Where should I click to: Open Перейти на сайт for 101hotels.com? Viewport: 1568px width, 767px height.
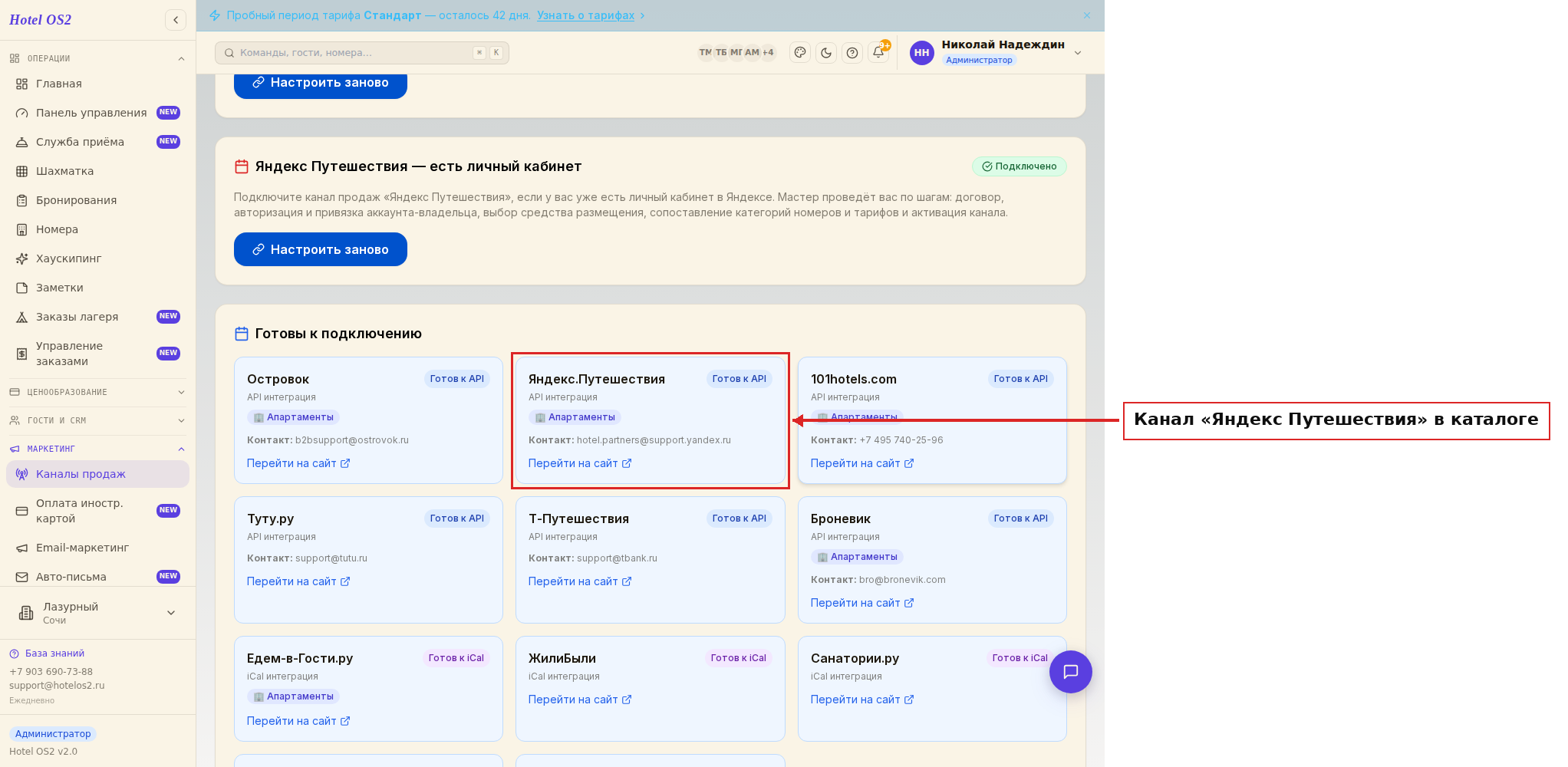point(862,463)
